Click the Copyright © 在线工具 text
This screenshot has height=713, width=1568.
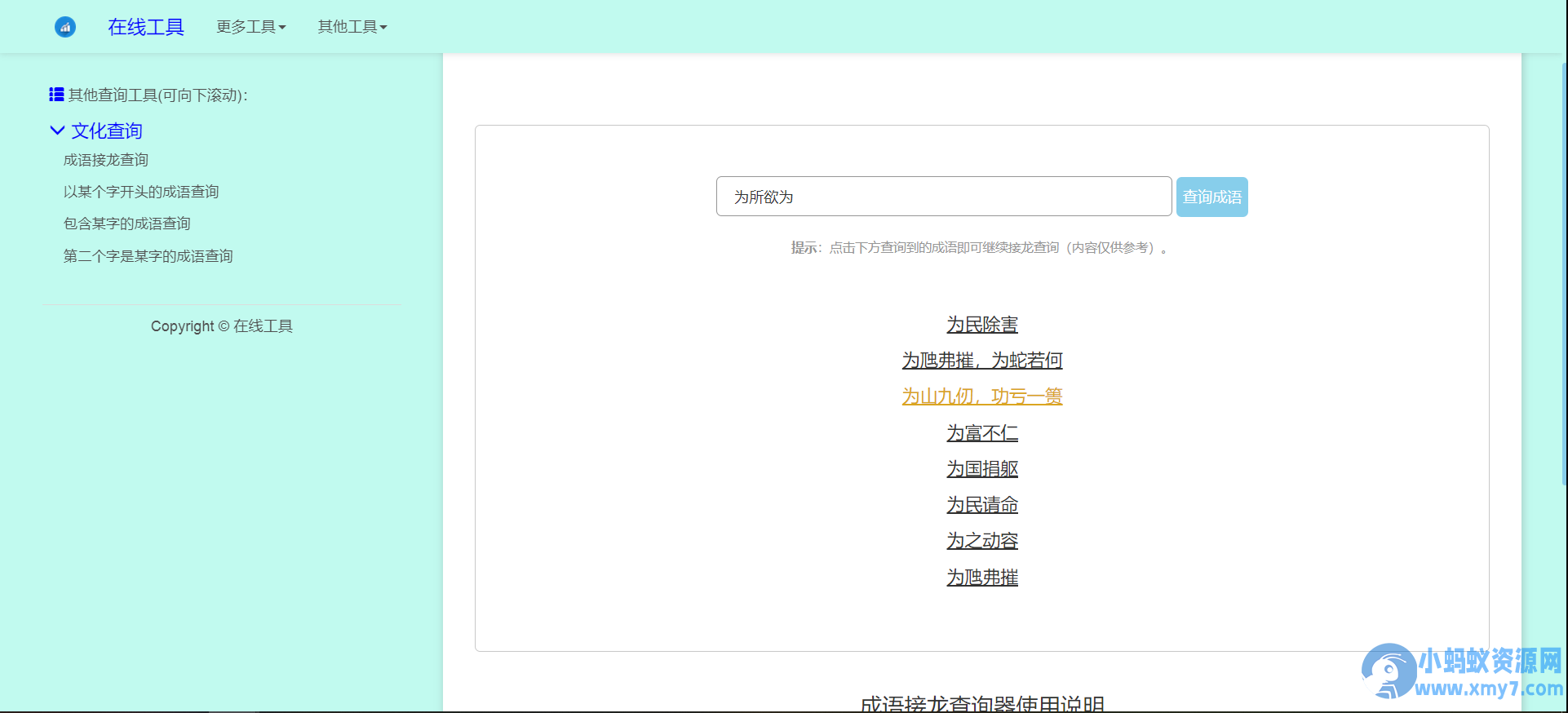[222, 326]
